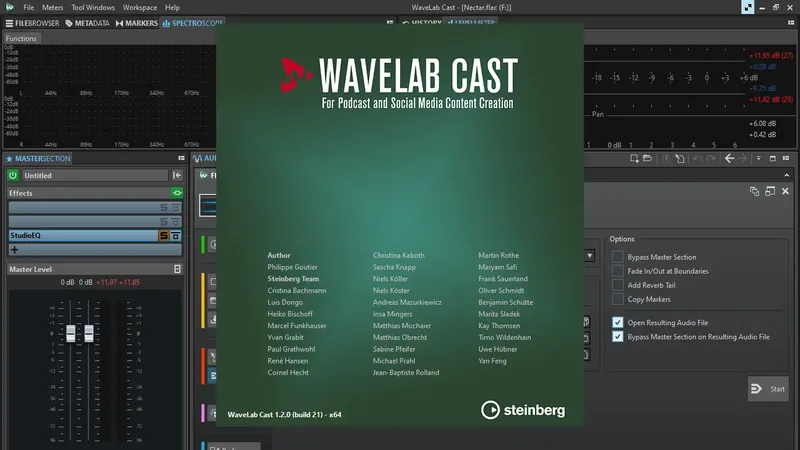Screen dimensions: 800x450
Task: Navigate forward with the right arrow icon
Action: pos(743,159)
